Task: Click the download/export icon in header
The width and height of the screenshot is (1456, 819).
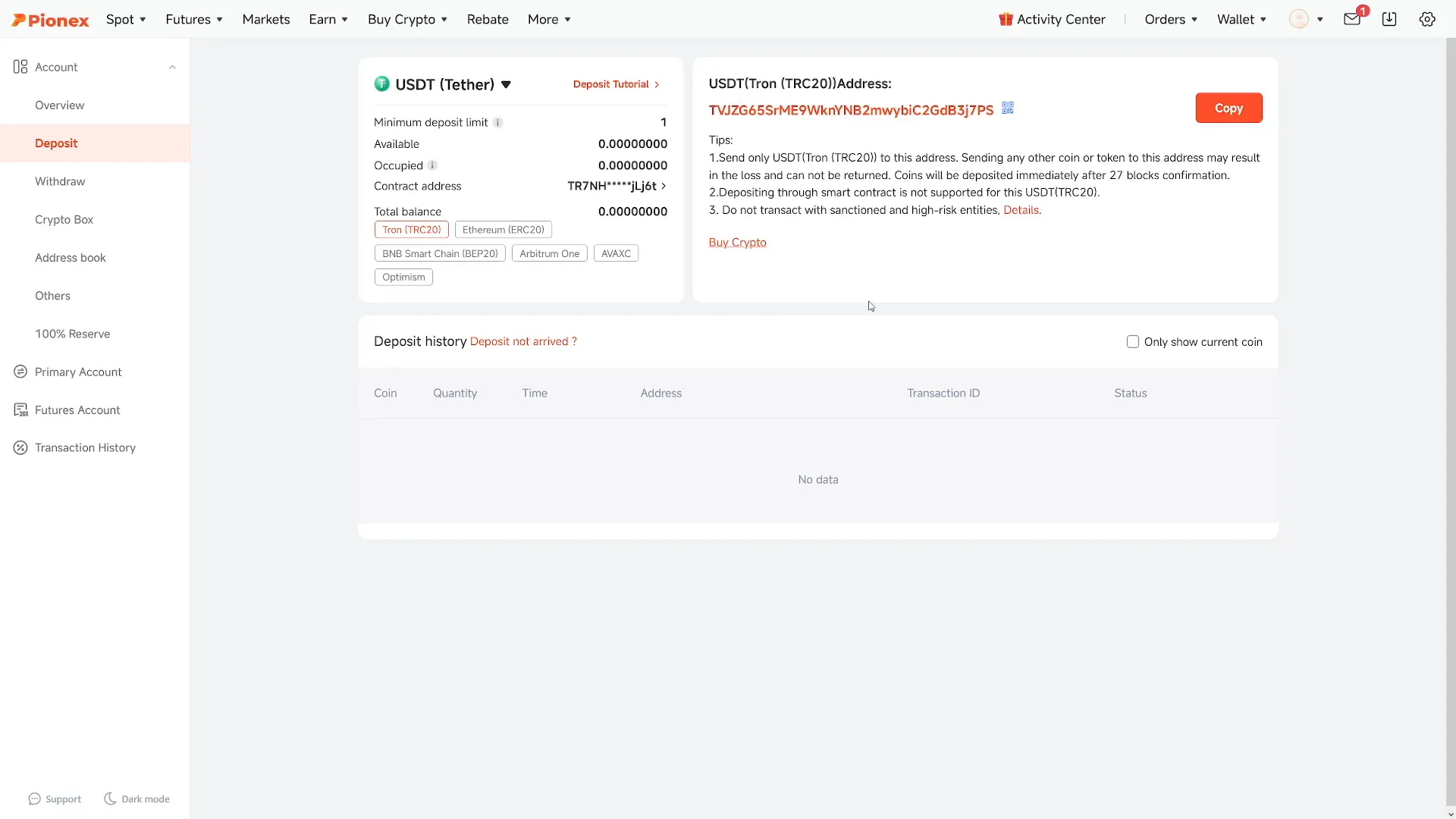Action: tap(1389, 19)
